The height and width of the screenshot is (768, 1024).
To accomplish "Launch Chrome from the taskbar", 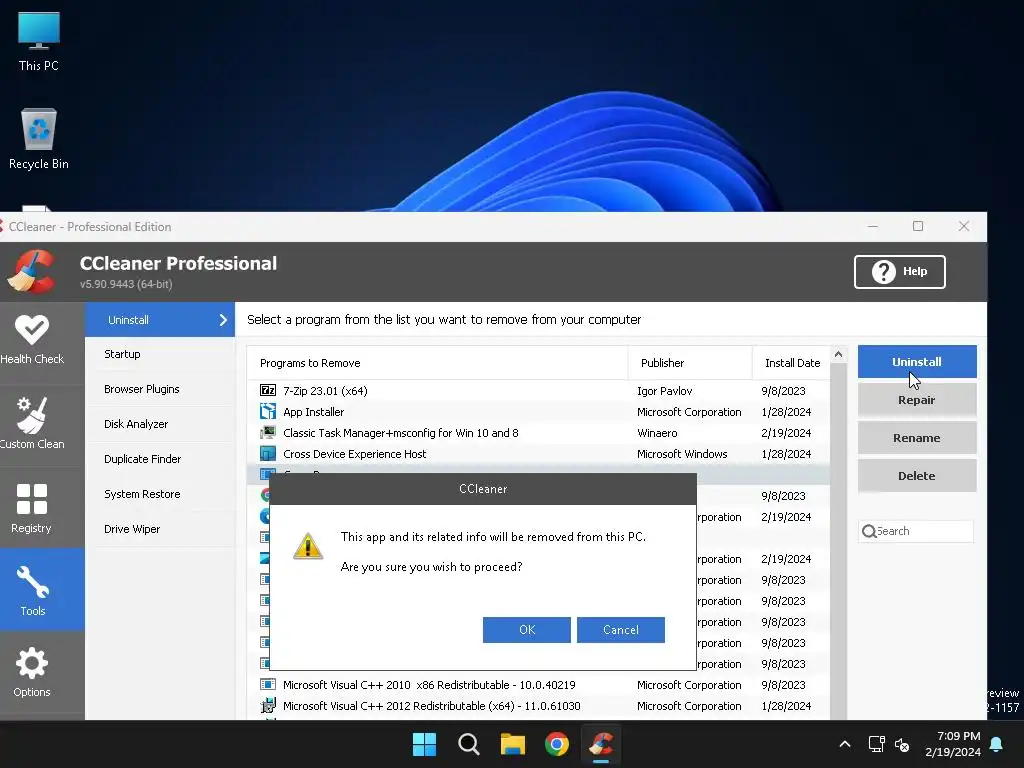I will point(556,744).
